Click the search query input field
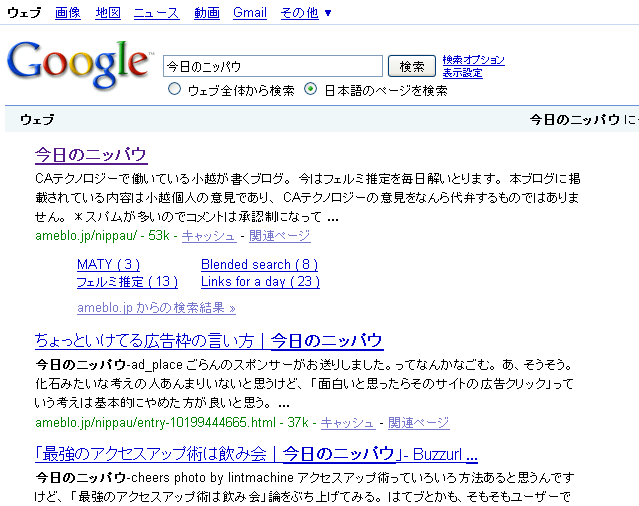This screenshot has height=506, width=639. (x=273, y=66)
